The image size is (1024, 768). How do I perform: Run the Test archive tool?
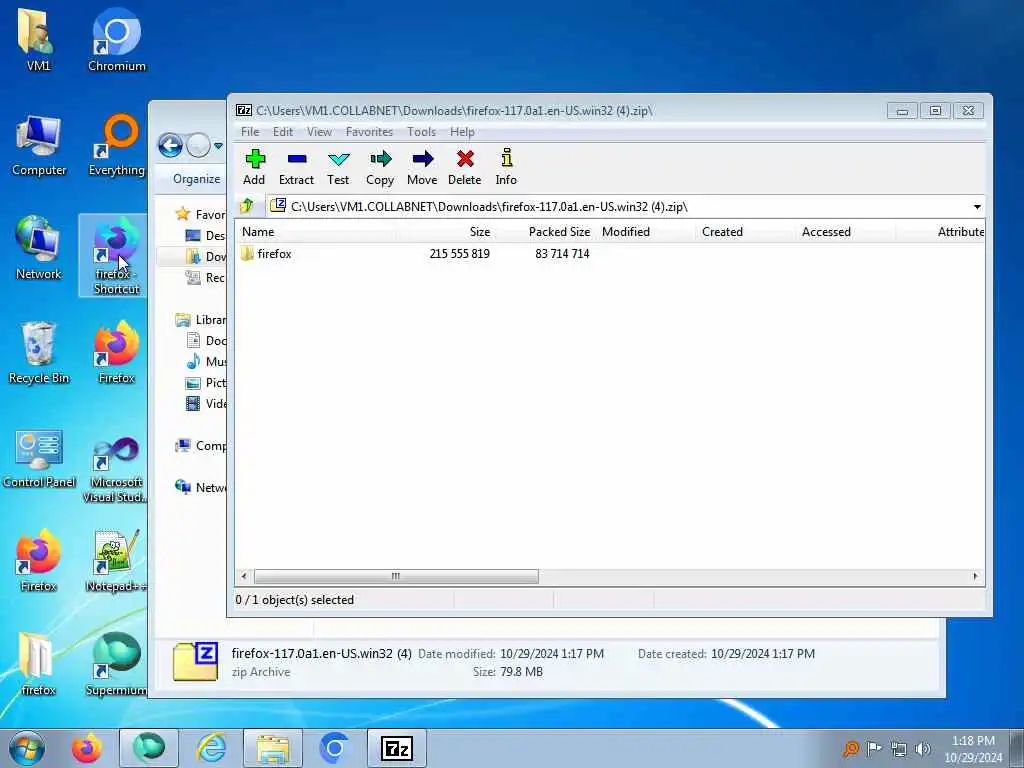[338, 167]
